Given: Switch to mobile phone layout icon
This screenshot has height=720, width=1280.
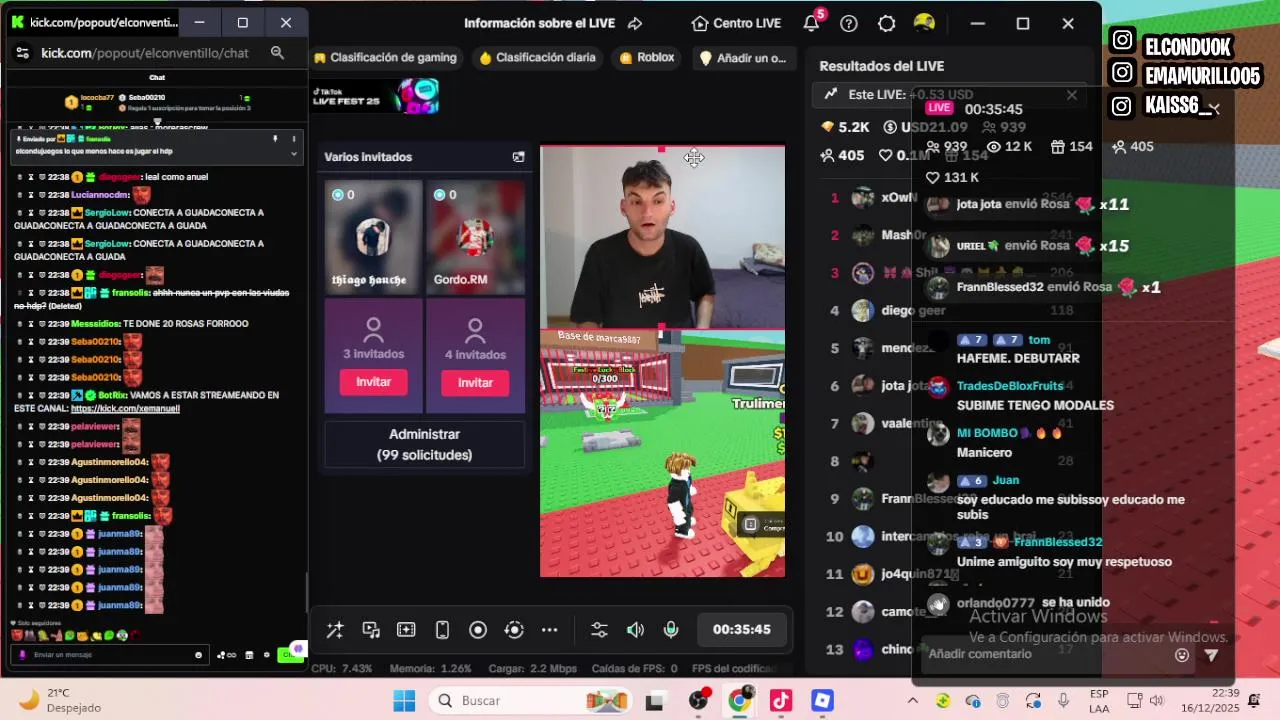Looking at the screenshot, I should tap(442, 630).
